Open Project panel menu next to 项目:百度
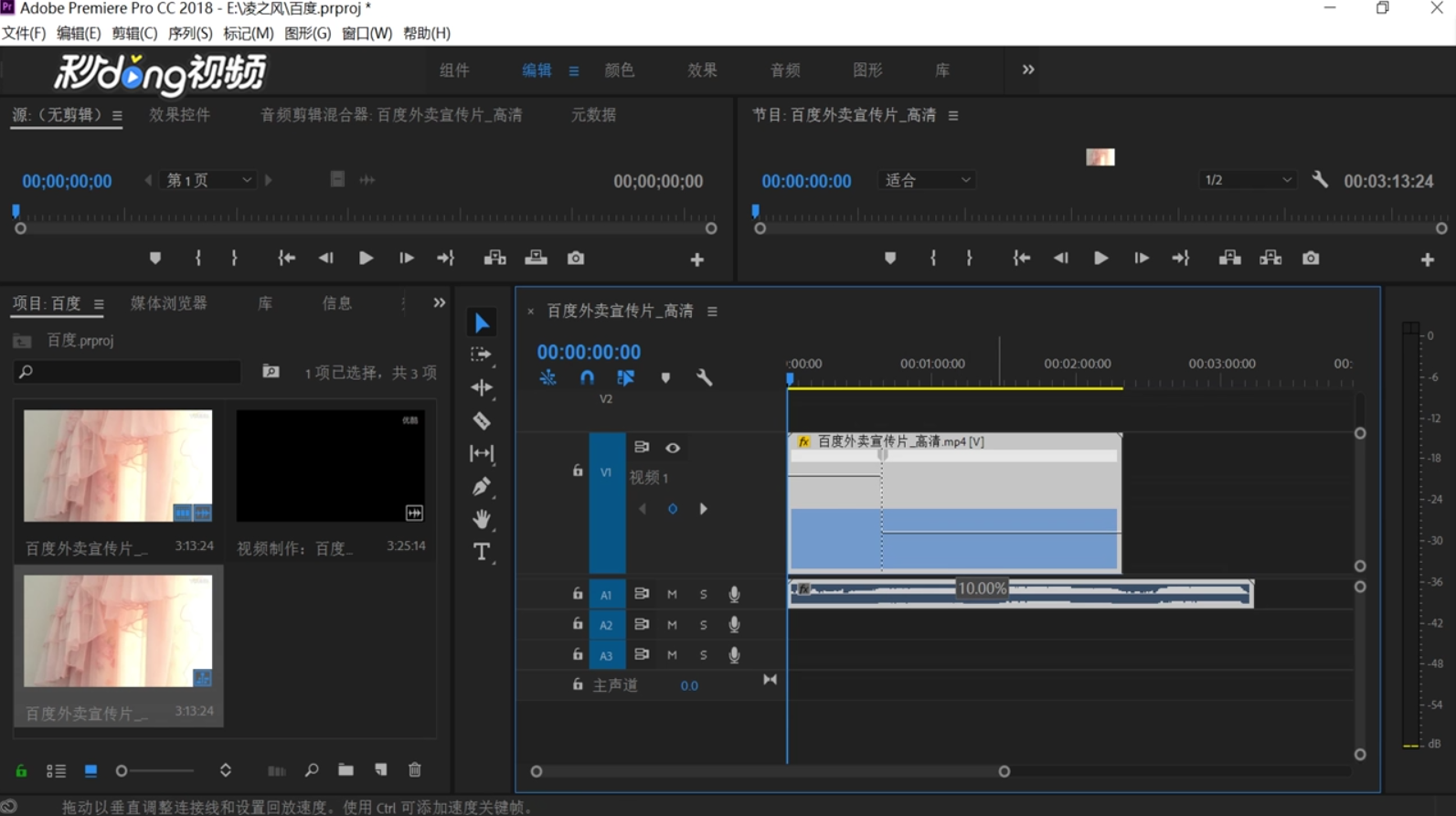 [99, 304]
